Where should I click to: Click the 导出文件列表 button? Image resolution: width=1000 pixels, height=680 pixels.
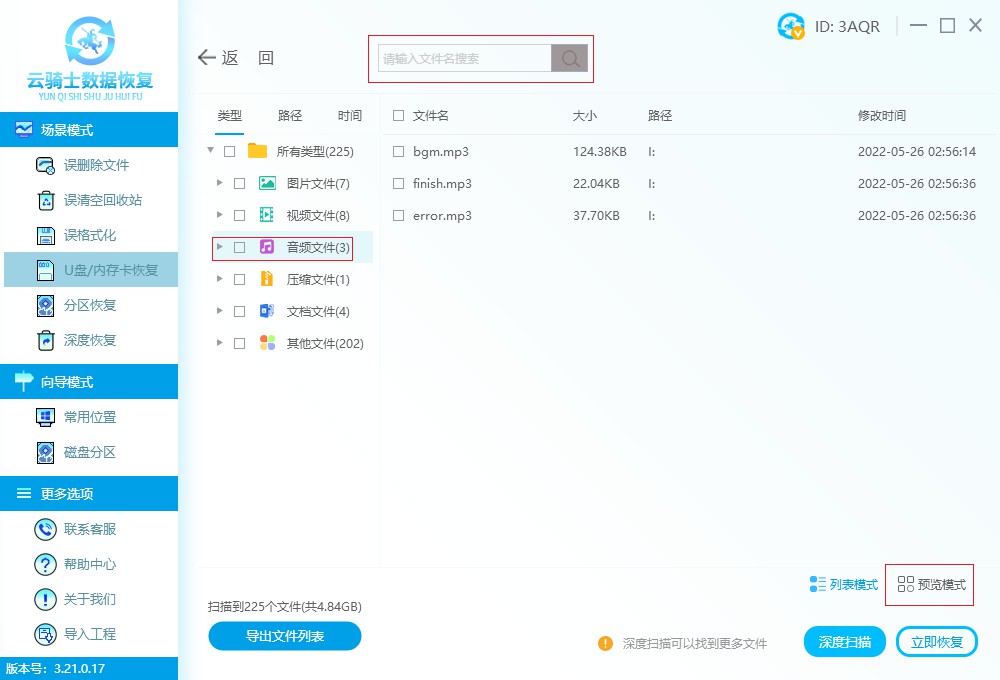pyautogui.click(x=284, y=636)
